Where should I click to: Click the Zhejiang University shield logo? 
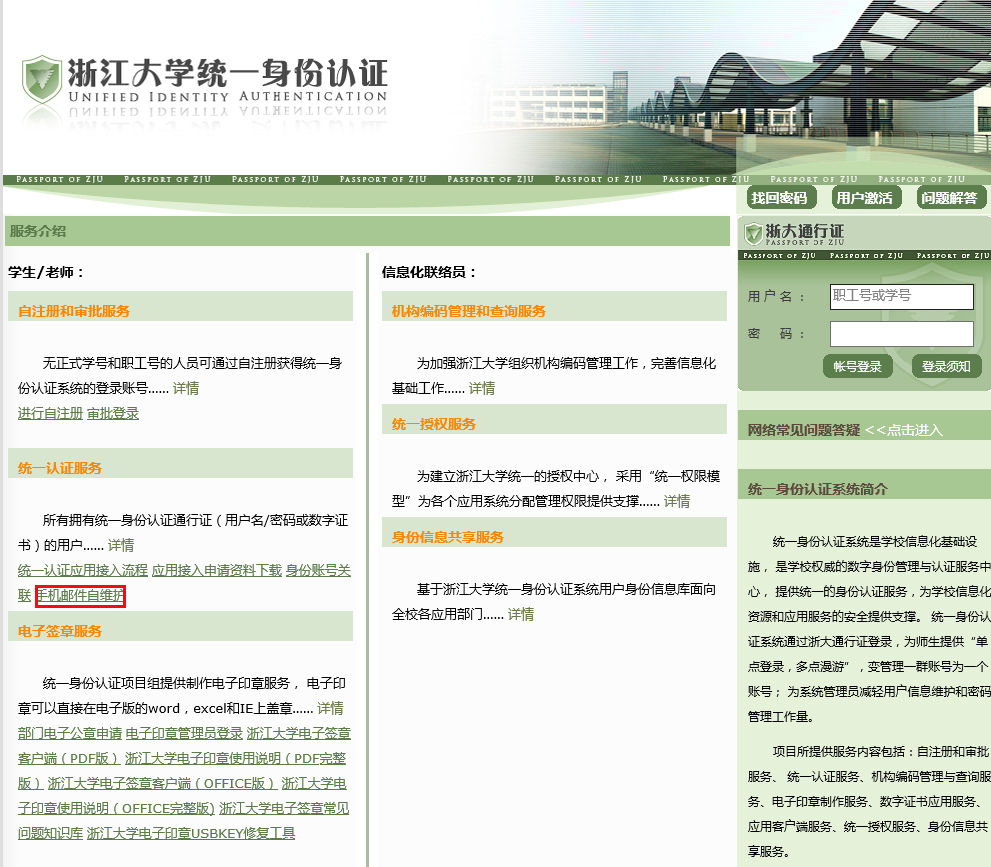[42, 80]
